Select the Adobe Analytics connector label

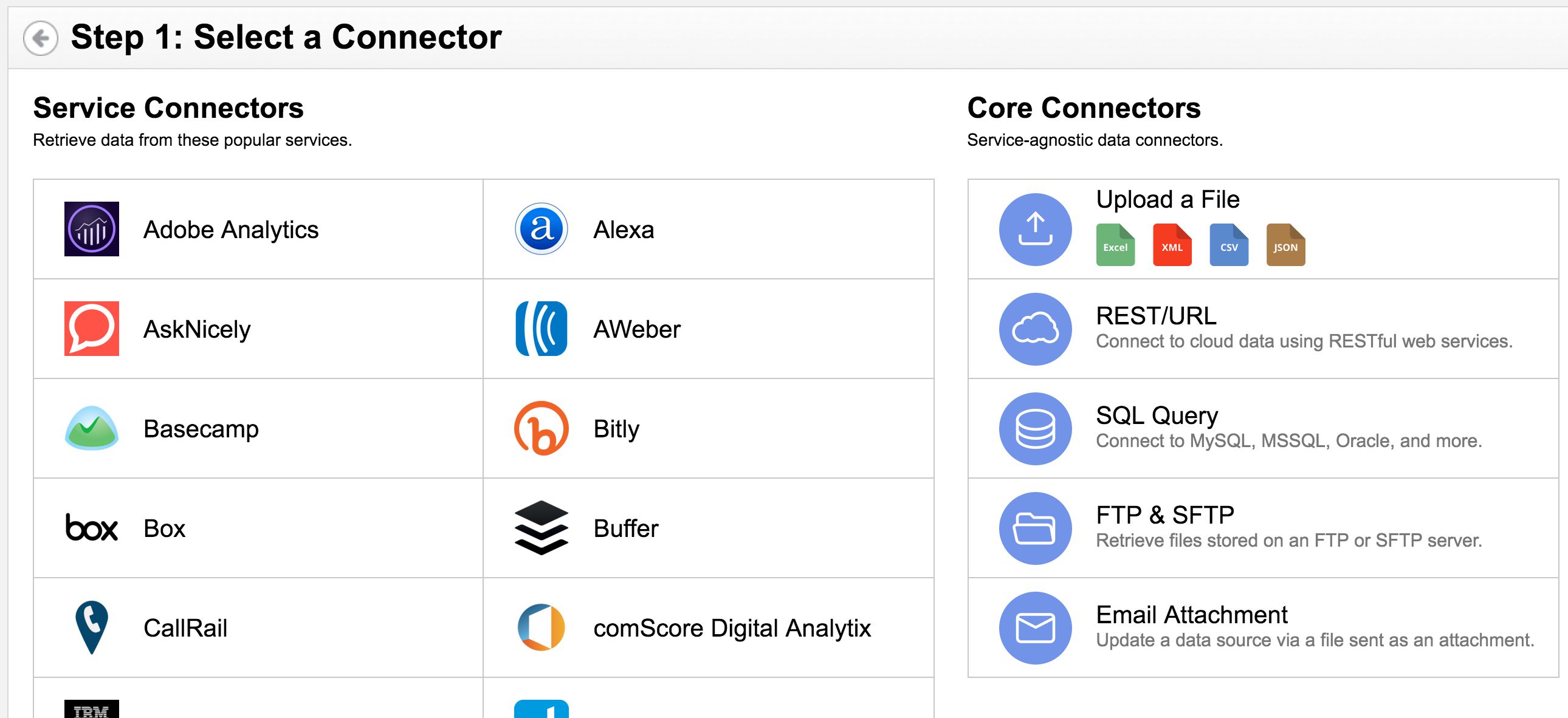click(x=231, y=230)
